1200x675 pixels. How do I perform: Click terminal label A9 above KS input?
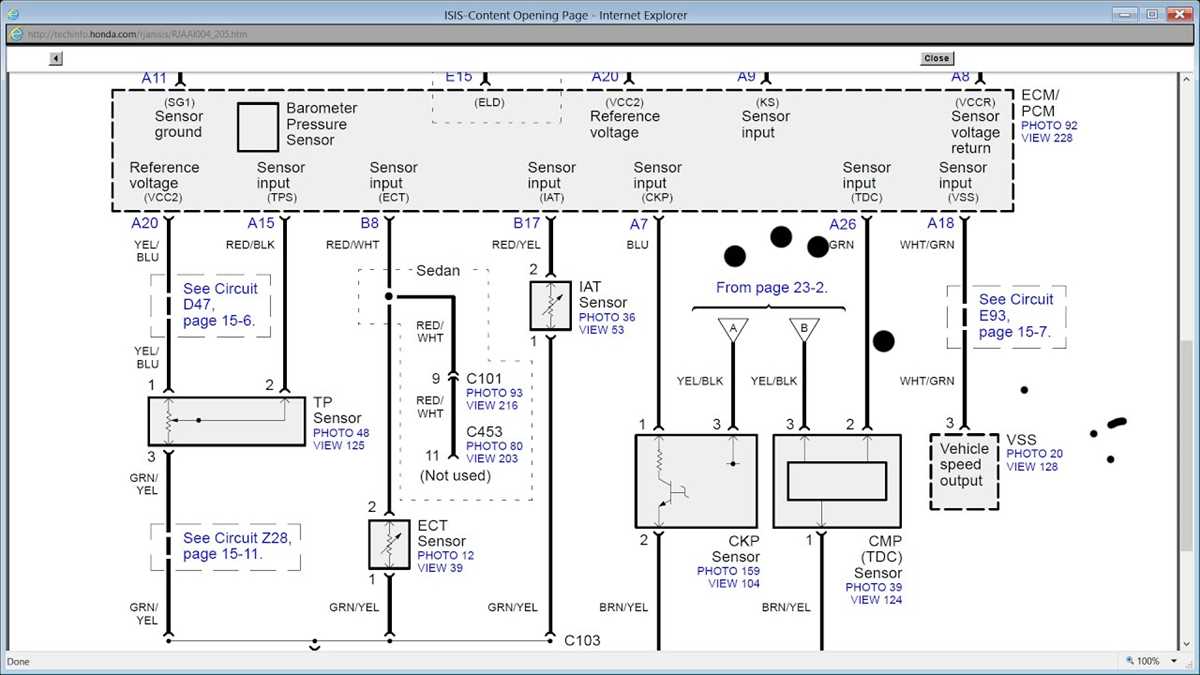click(746, 77)
